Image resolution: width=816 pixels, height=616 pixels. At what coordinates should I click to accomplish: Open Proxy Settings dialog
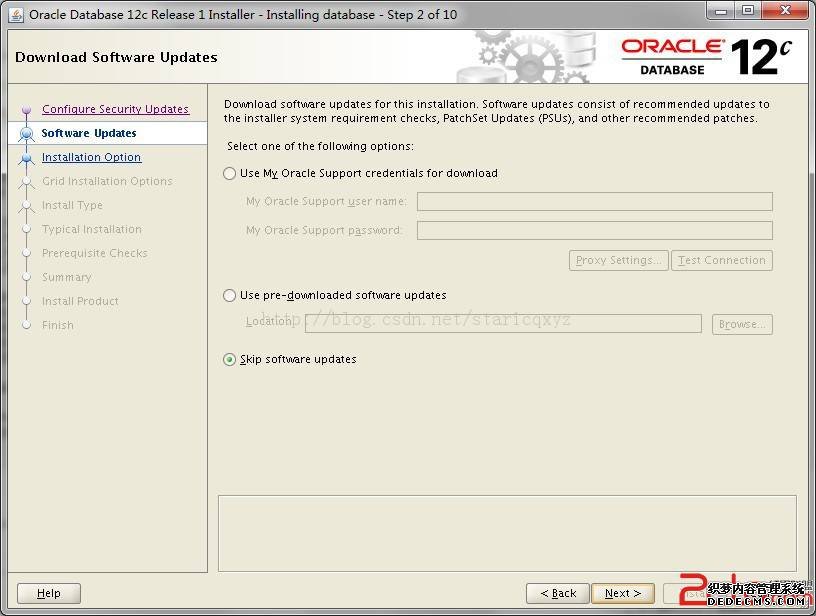click(618, 261)
